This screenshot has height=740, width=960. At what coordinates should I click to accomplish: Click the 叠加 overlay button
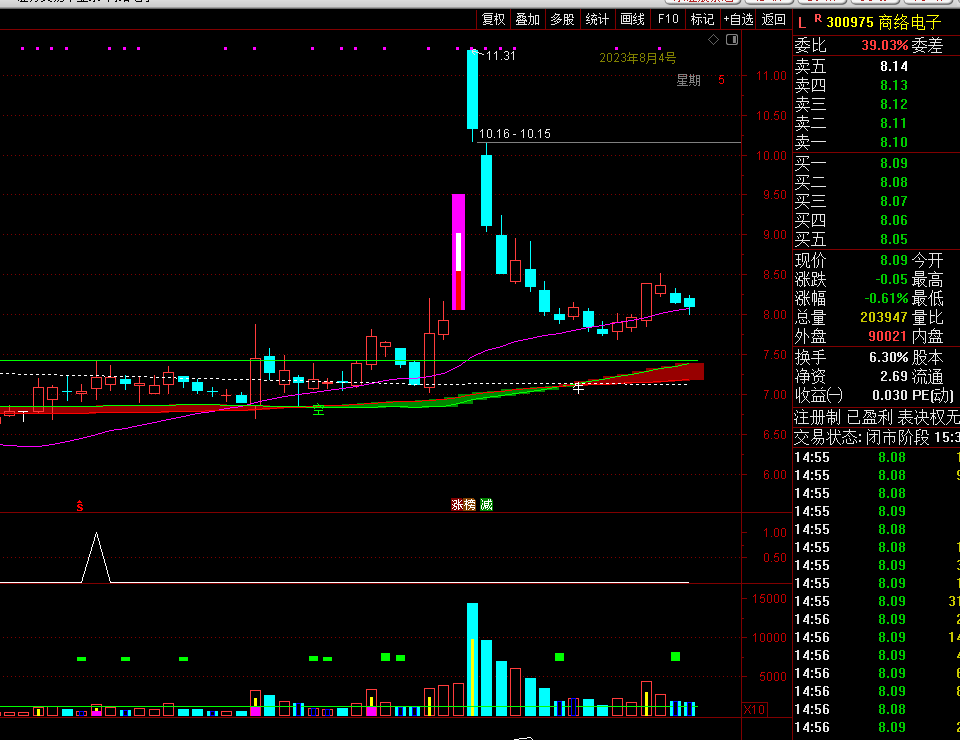[528, 20]
